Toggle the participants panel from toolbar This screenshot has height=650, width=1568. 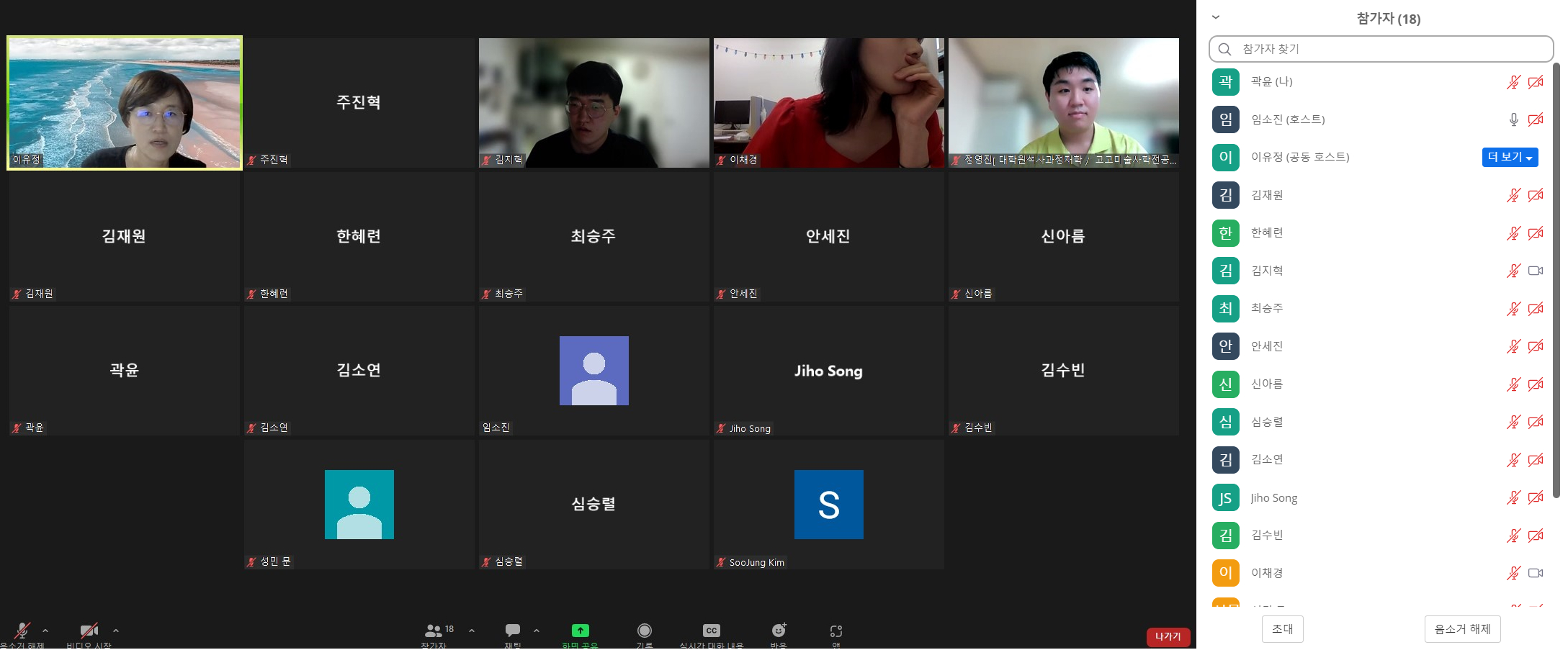point(434,631)
